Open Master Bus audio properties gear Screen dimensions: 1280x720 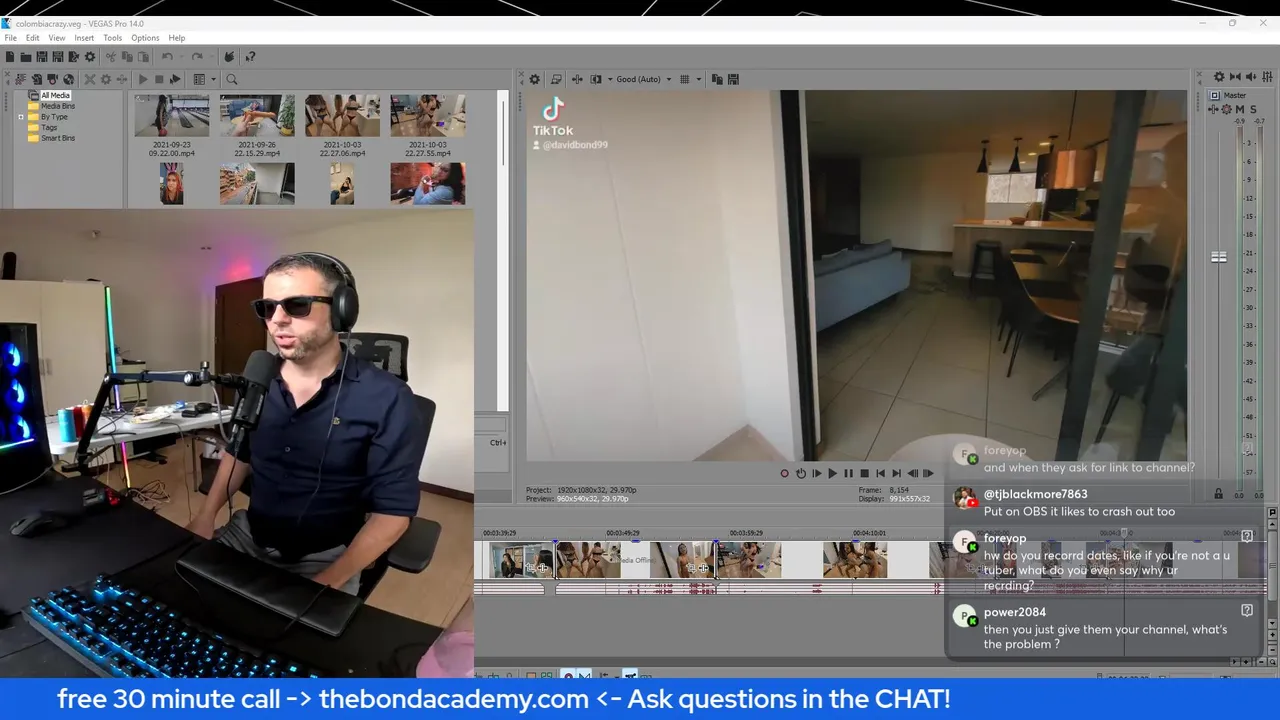1219,77
